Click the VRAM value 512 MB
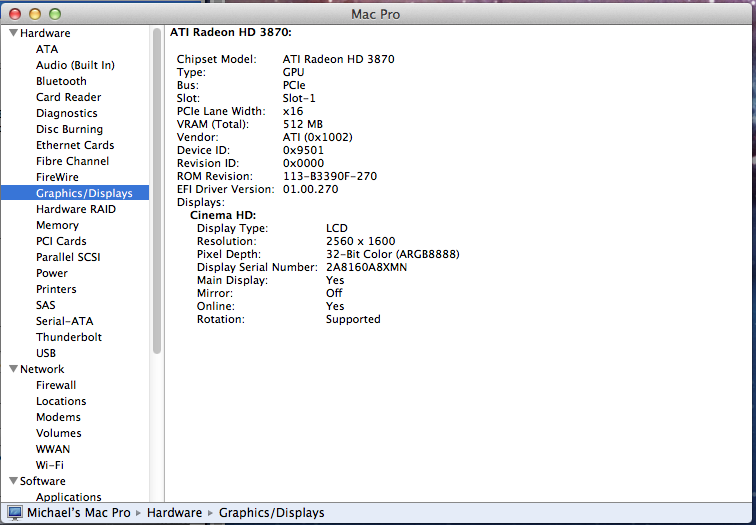 point(303,124)
